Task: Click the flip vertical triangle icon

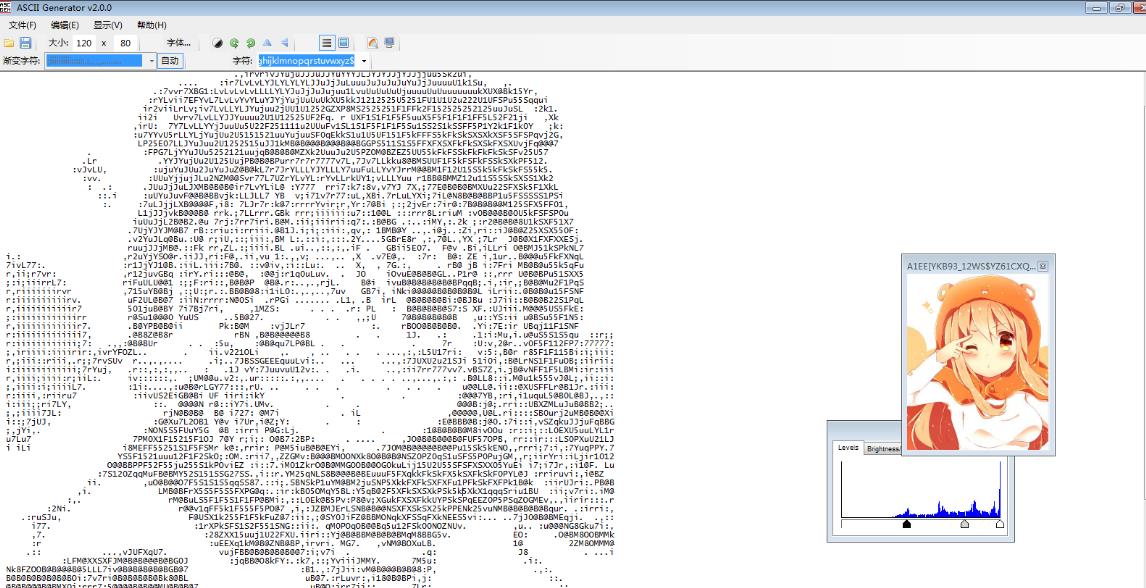Action: click(x=267, y=44)
